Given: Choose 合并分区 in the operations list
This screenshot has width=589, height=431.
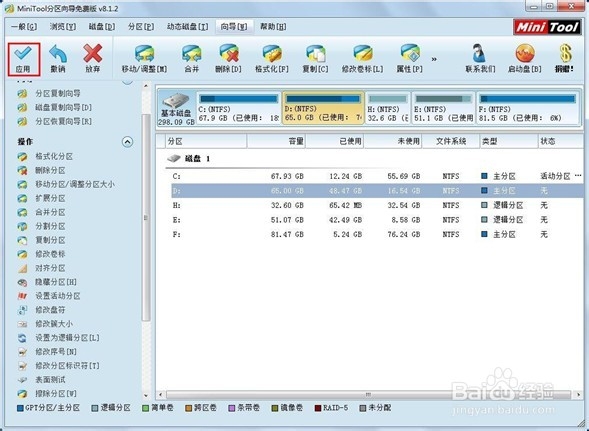Looking at the screenshot, I should click(x=50, y=212).
